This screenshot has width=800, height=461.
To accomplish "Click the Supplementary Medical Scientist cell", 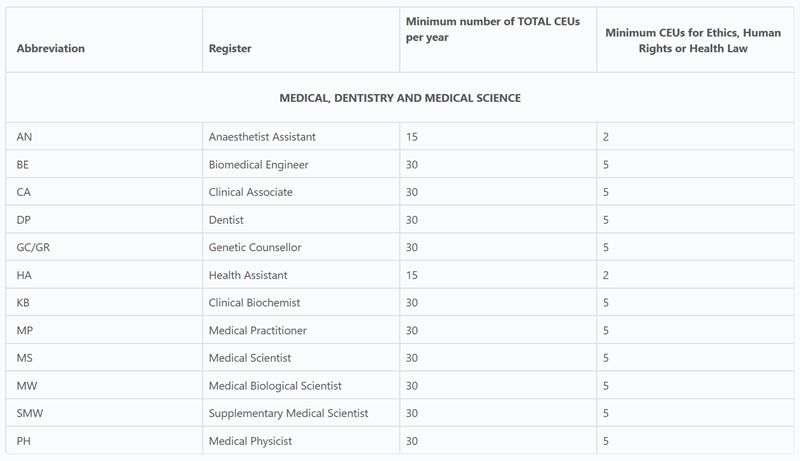I will pos(288,413).
